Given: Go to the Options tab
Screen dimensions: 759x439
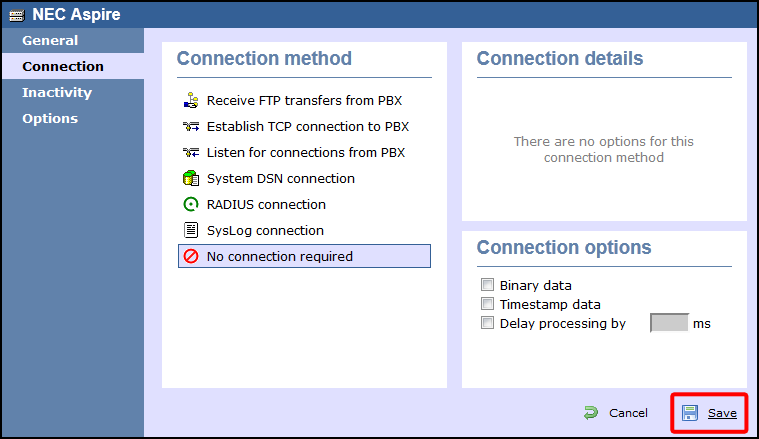Looking at the screenshot, I should (50, 119).
